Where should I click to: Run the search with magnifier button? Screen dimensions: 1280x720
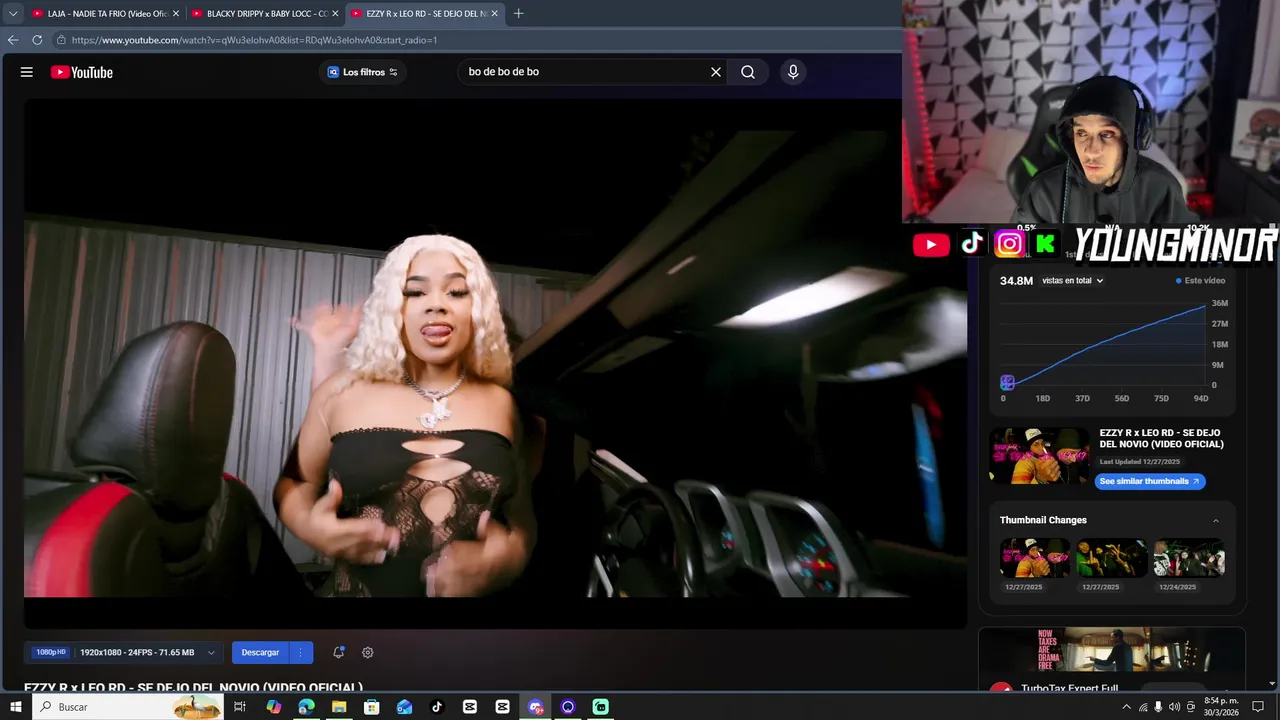(x=748, y=72)
